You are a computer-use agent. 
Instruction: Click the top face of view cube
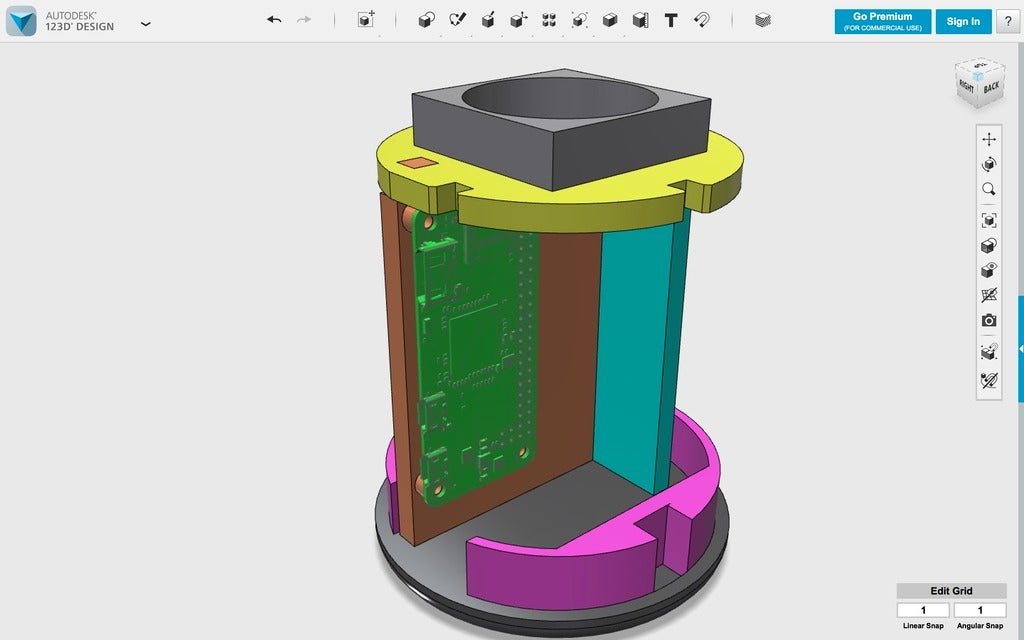point(980,65)
